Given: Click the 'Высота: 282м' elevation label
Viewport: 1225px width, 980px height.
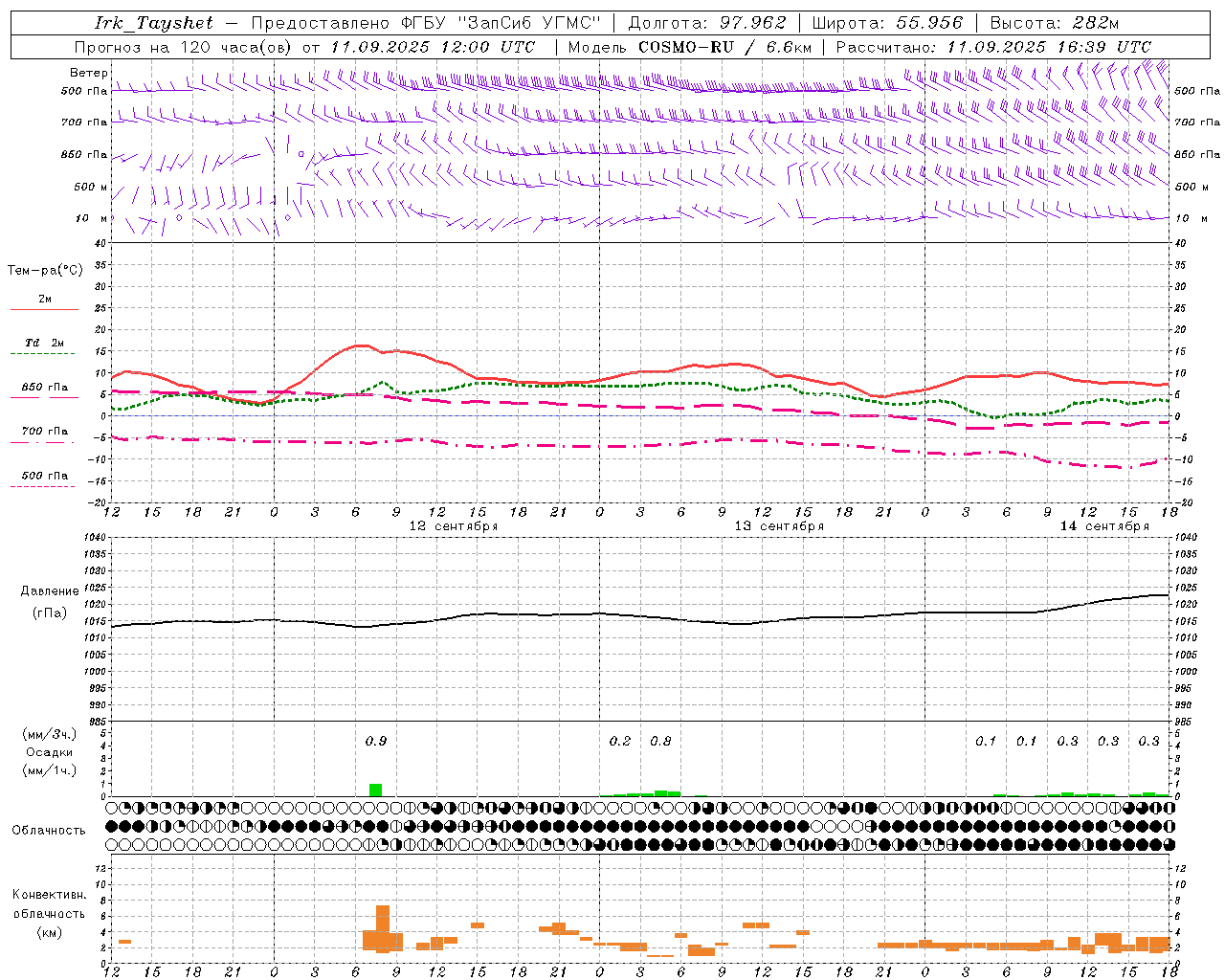Looking at the screenshot, I should coord(1055,23).
